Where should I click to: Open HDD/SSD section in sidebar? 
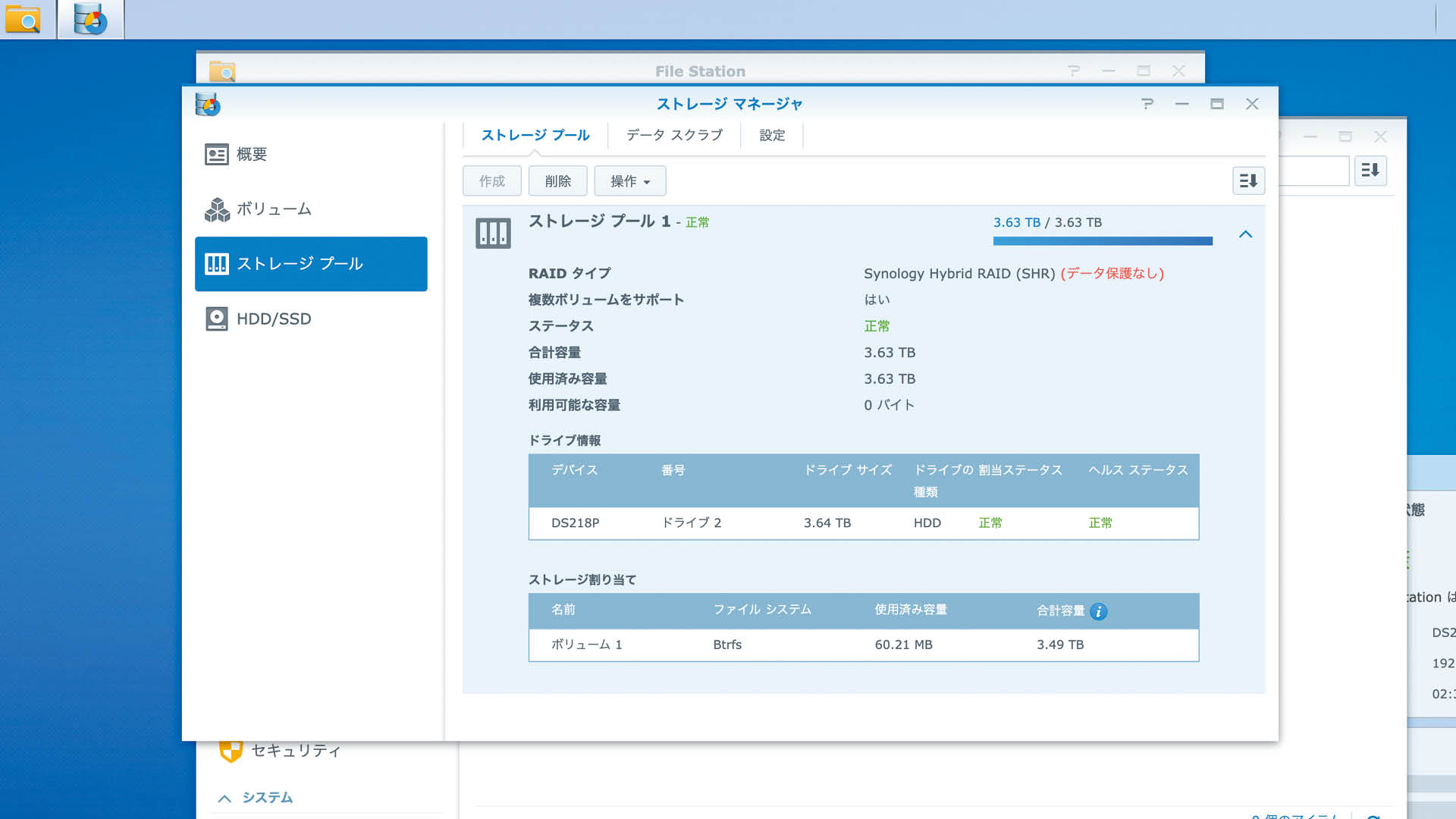point(311,319)
